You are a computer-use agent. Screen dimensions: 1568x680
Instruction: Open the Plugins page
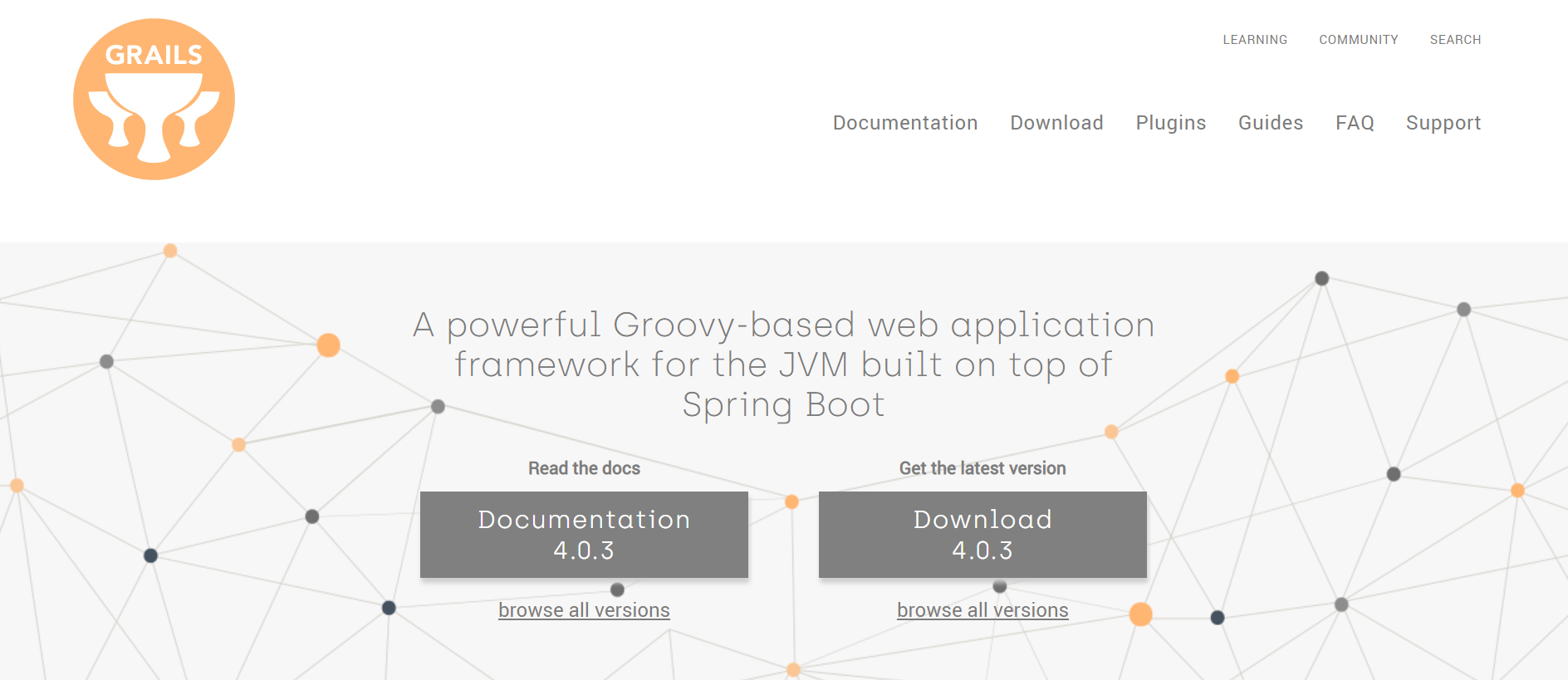1171,123
